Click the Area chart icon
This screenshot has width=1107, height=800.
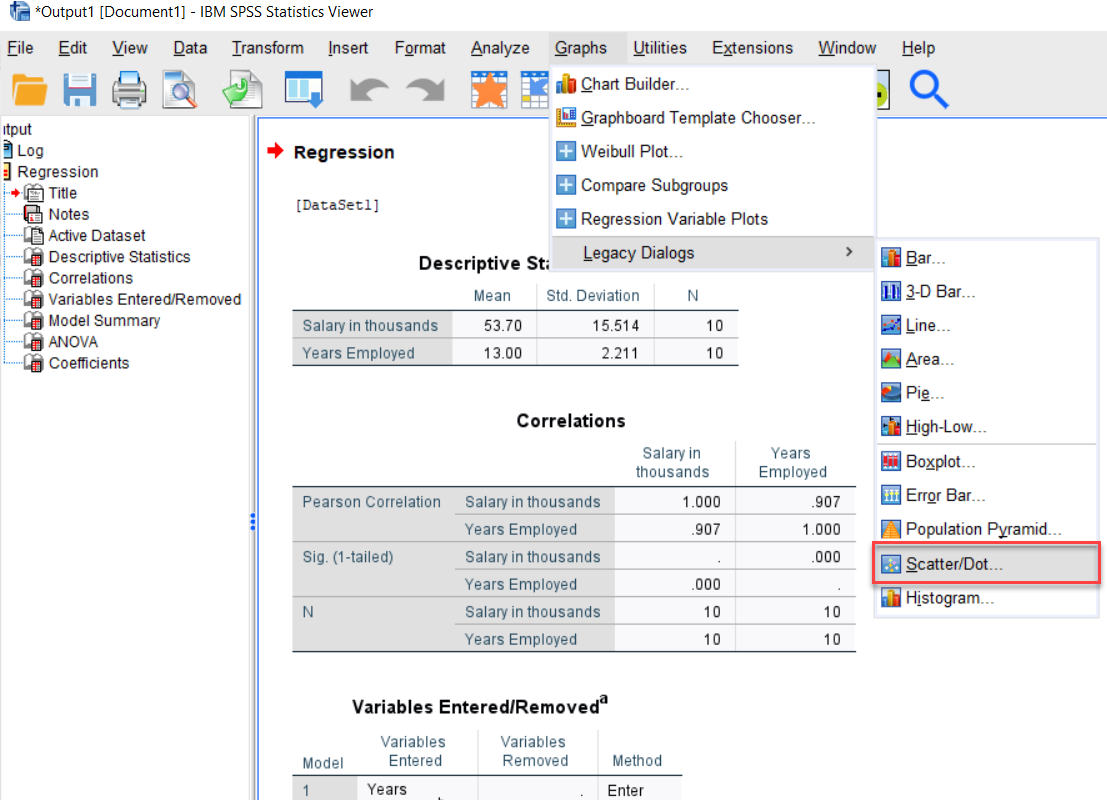891,359
